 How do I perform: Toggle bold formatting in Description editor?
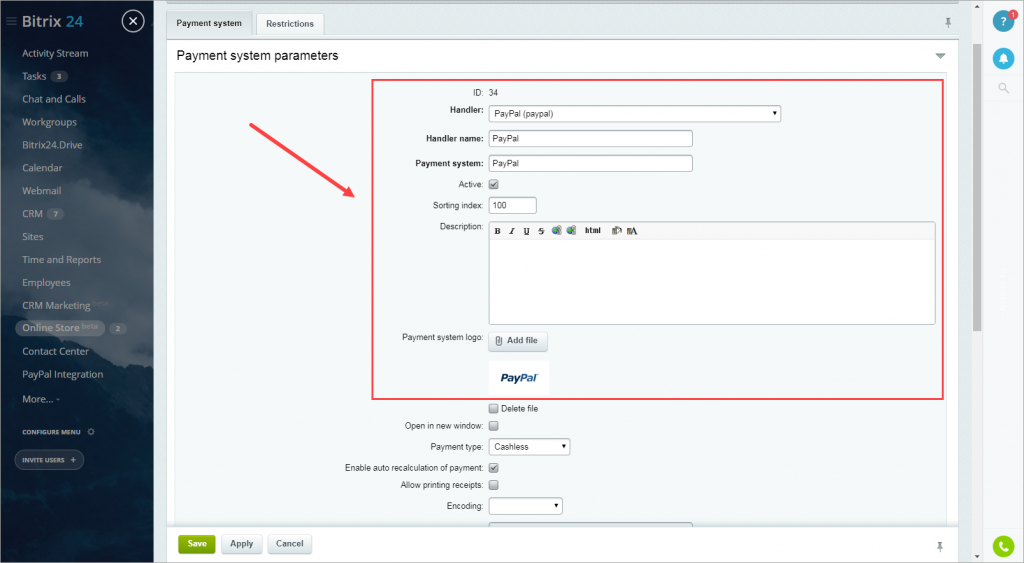pos(498,231)
